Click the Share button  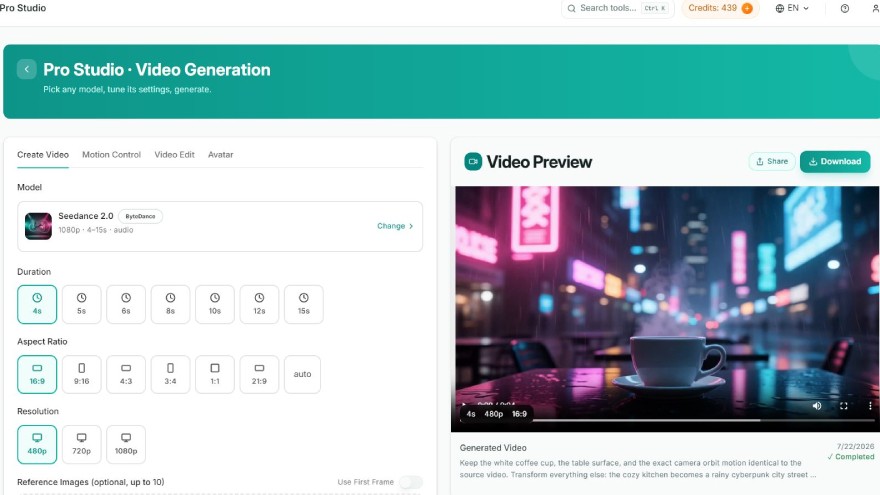tap(772, 162)
